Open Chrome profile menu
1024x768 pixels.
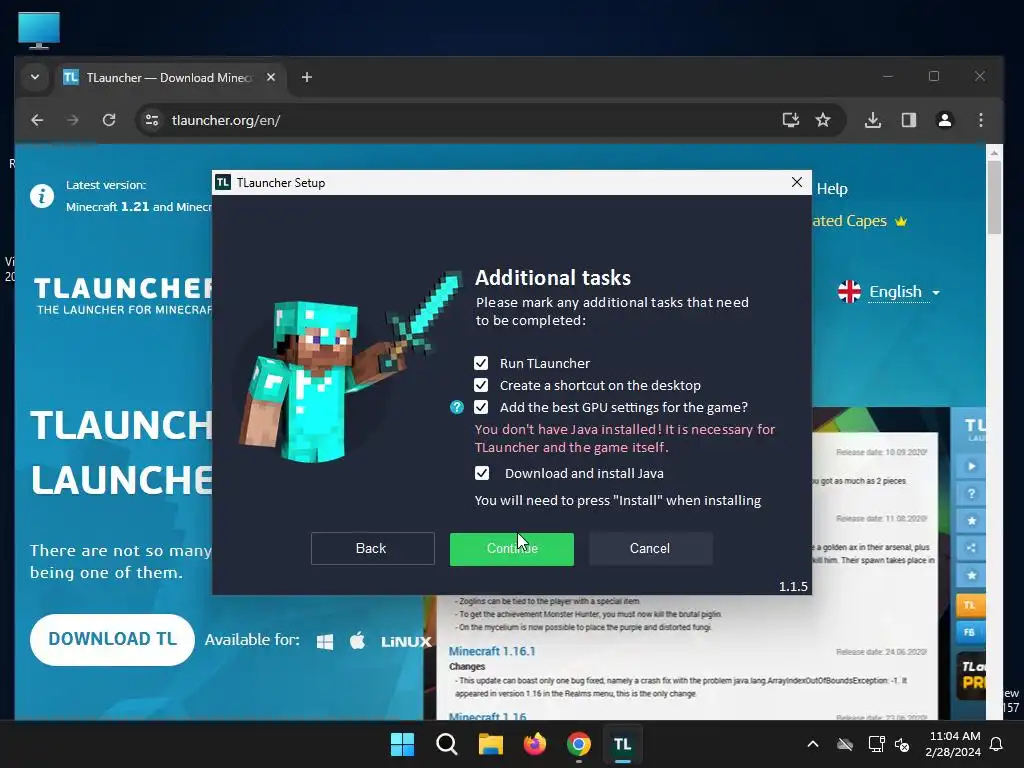pos(945,120)
